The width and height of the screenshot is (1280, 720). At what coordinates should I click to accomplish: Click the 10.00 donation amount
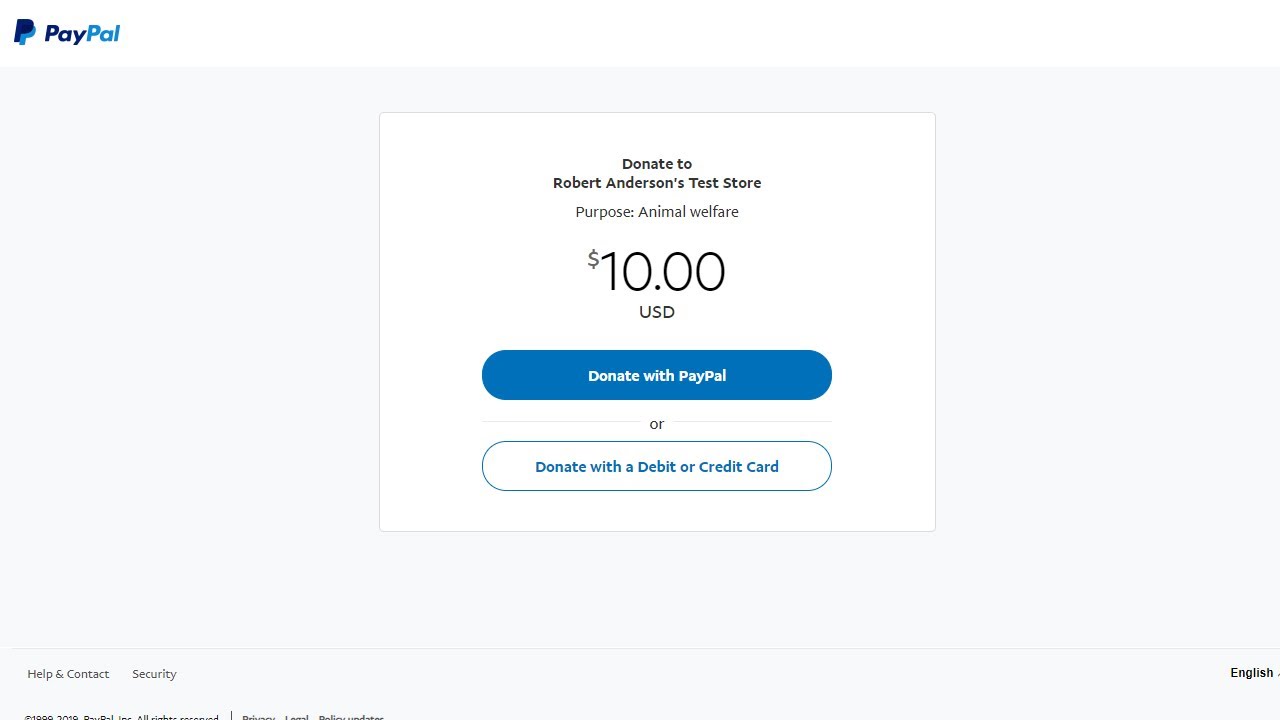pos(662,272)
